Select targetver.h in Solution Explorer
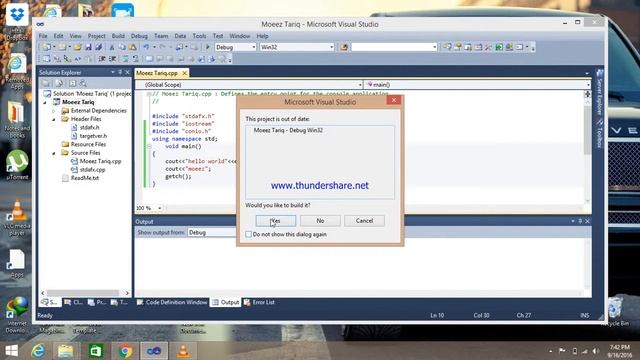This screenshot has width=640, height=360. tap(93, 136)
